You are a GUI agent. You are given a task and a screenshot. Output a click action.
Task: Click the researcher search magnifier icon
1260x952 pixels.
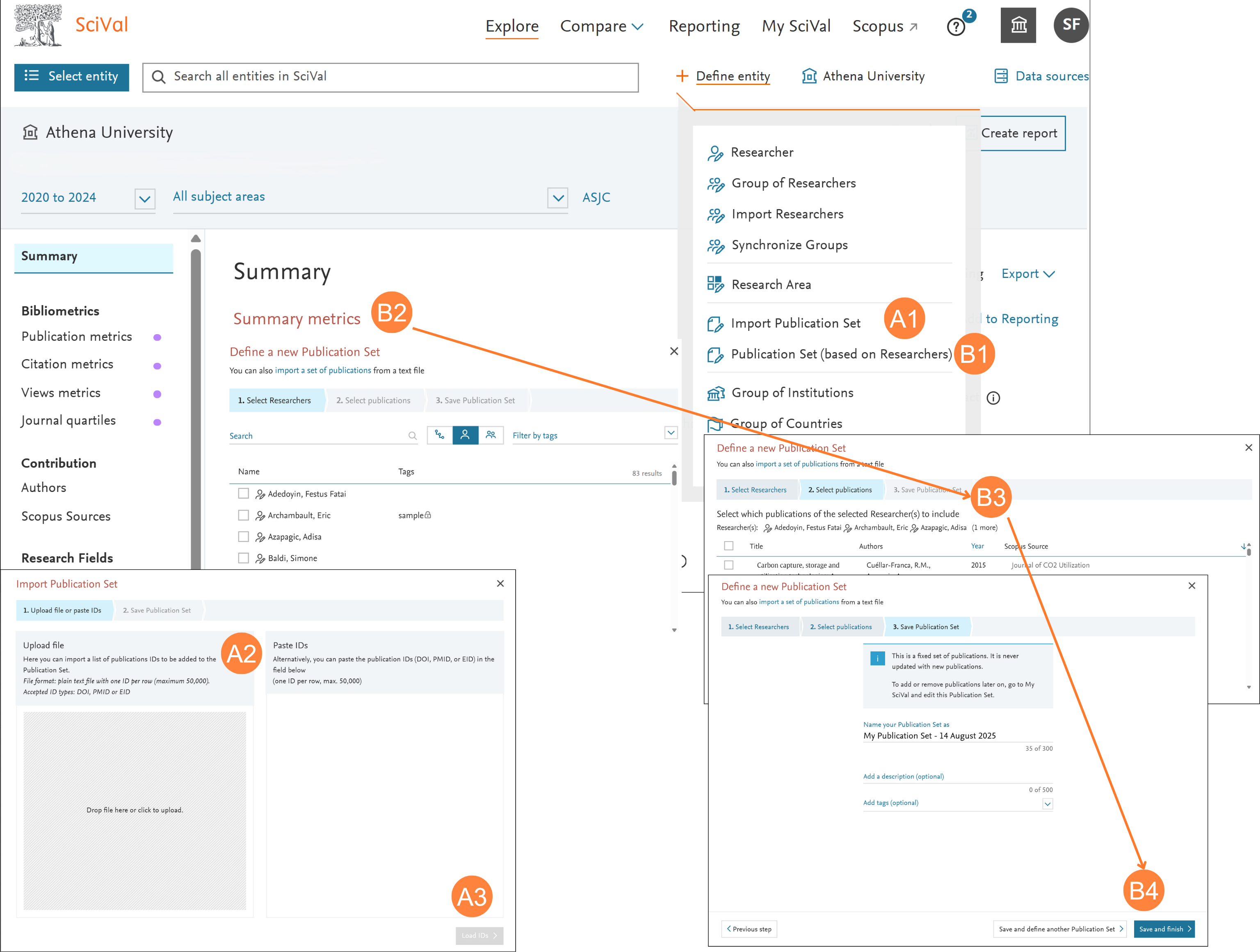(x=412, y=435)
